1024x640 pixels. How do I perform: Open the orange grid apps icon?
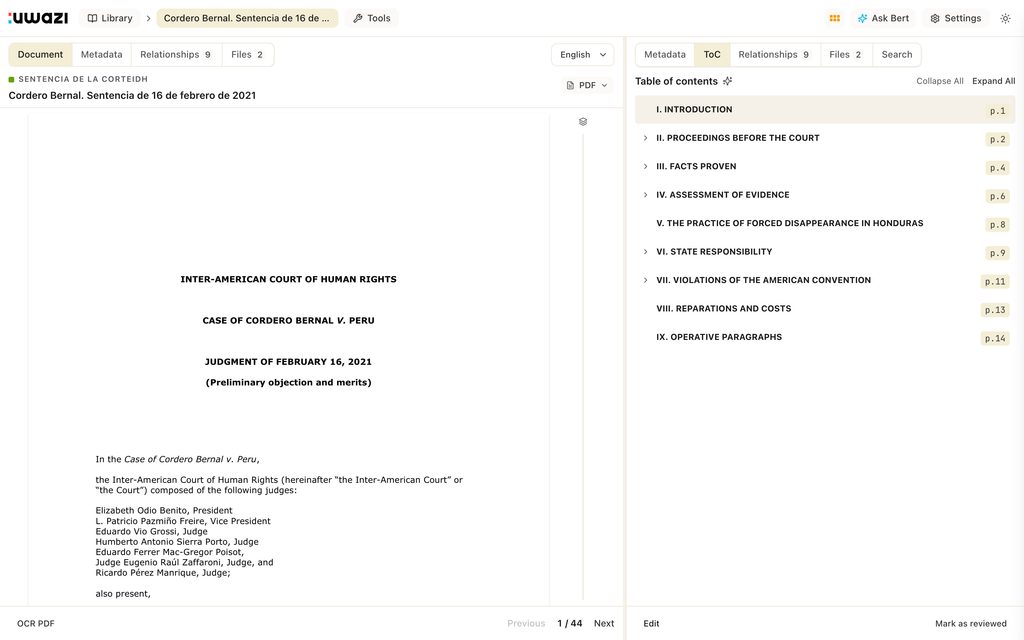[835, 18]
